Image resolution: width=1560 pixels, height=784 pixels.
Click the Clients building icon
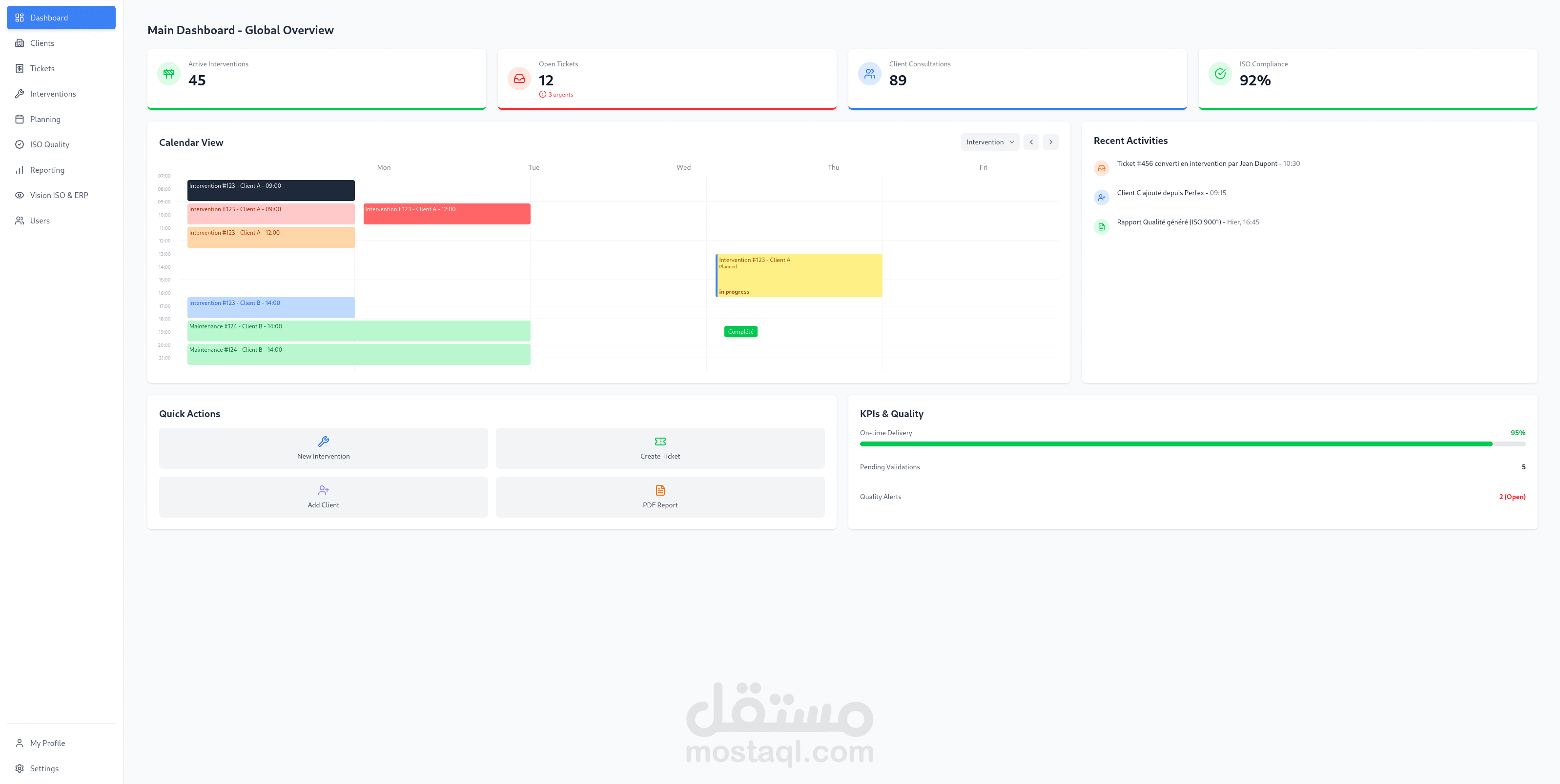pyautogui.click(x=20, y=43)
